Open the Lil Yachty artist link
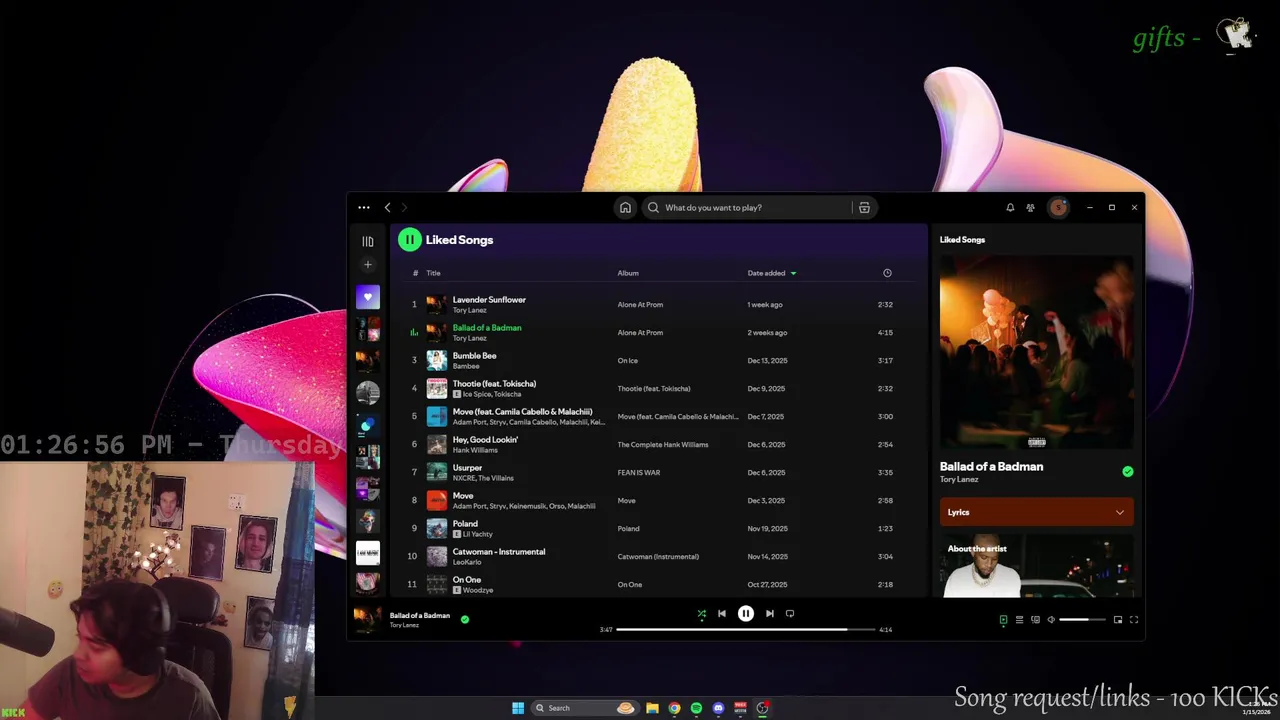This screenshot has width=1280, height=720. (478, 534)
